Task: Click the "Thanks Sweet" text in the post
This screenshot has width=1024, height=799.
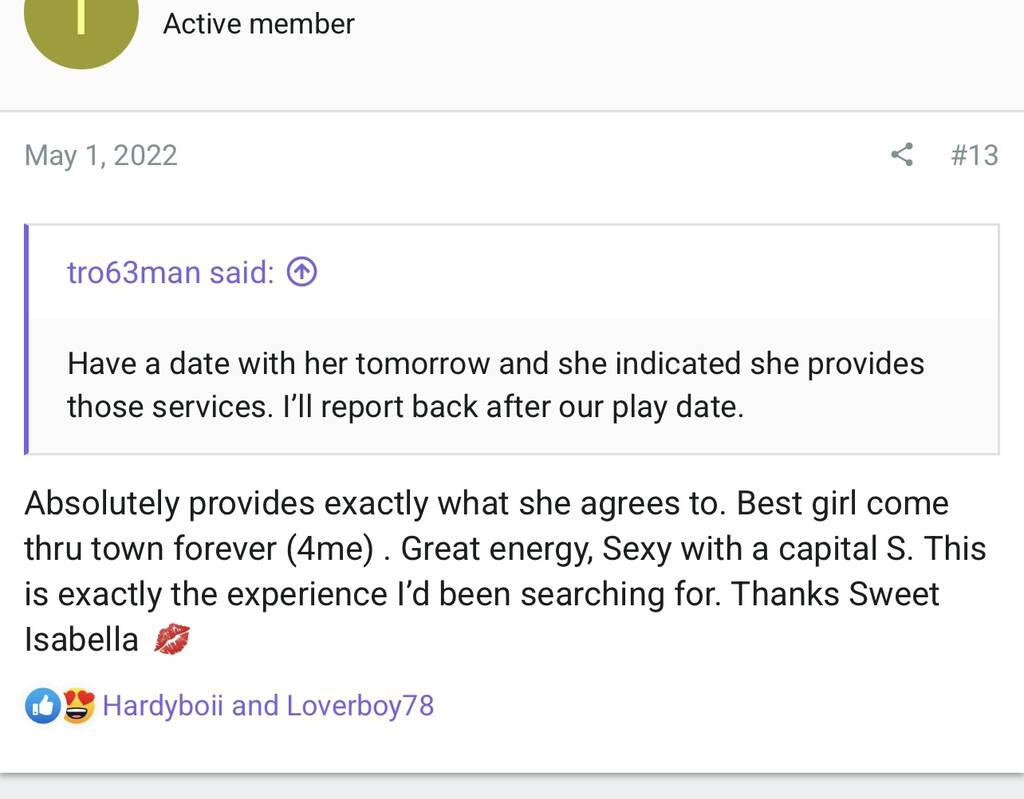Action: coord(835,594)
